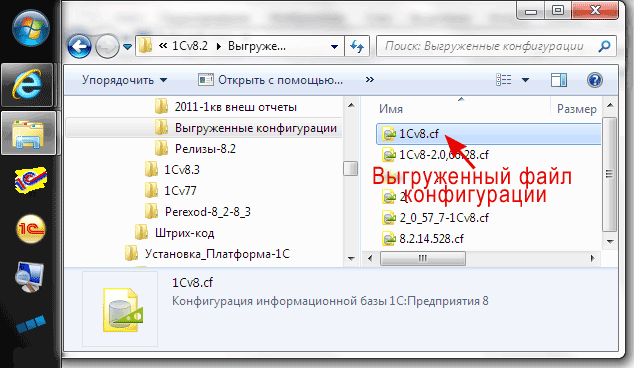
Task: Click the 1Cv8.cf file icon
Action: (389, 134)
